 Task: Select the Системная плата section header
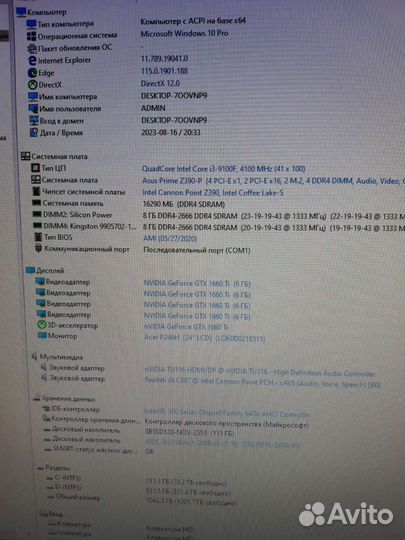tap(60, 156)
